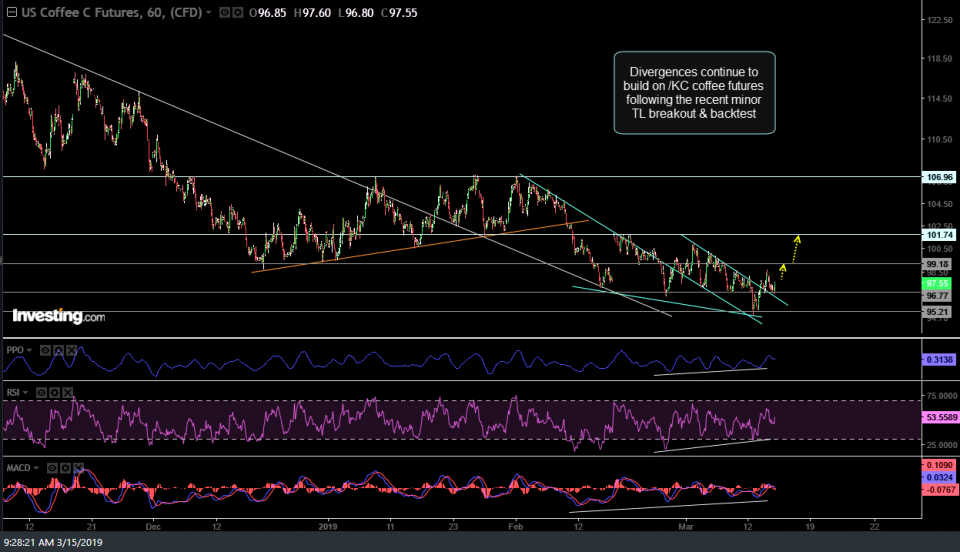Screen dimensions: 960x552
Task: Expand the PPO indicator dropdown arrow
Action: [x=30, y=350]
